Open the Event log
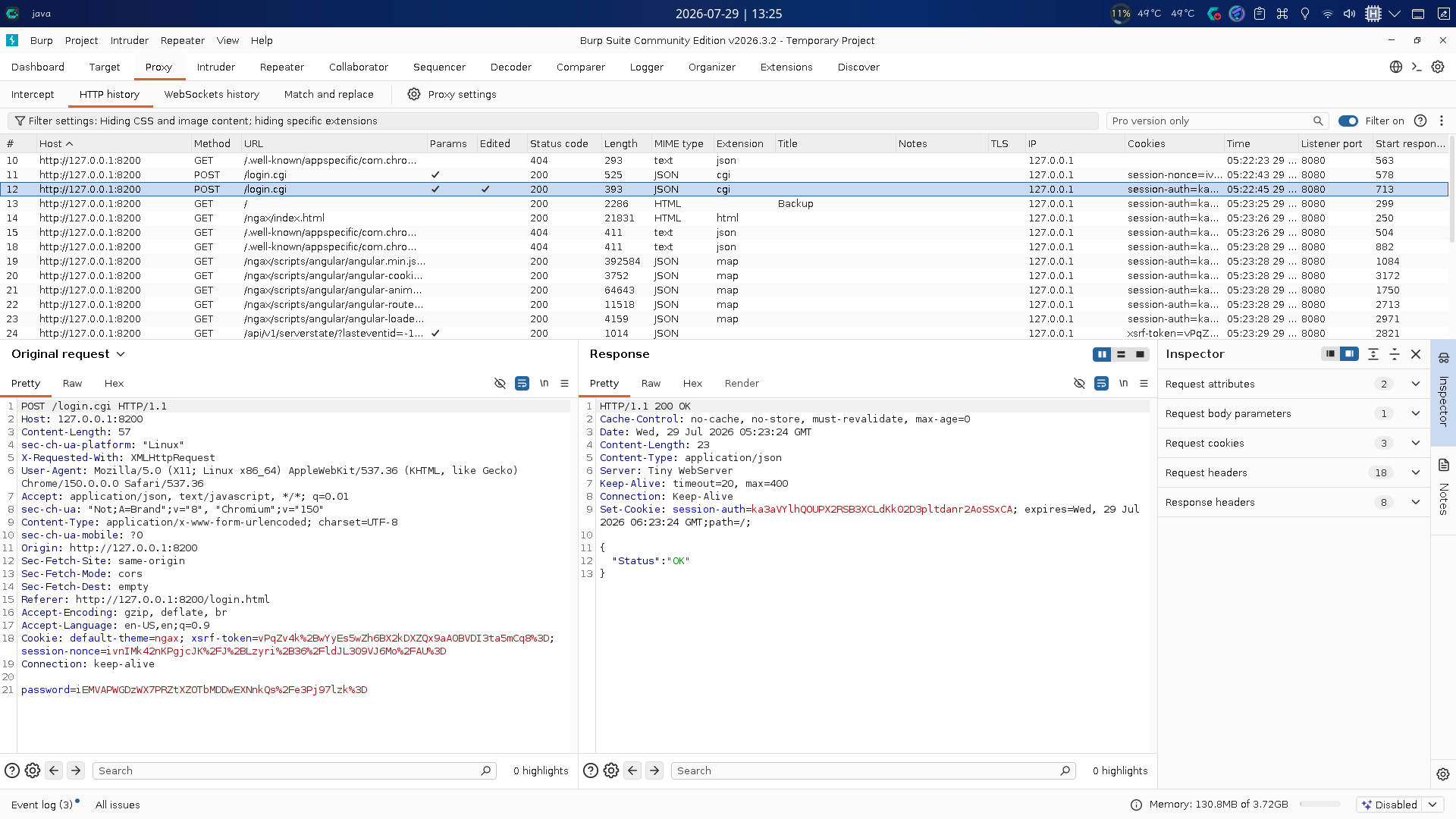 coord(42,805)
